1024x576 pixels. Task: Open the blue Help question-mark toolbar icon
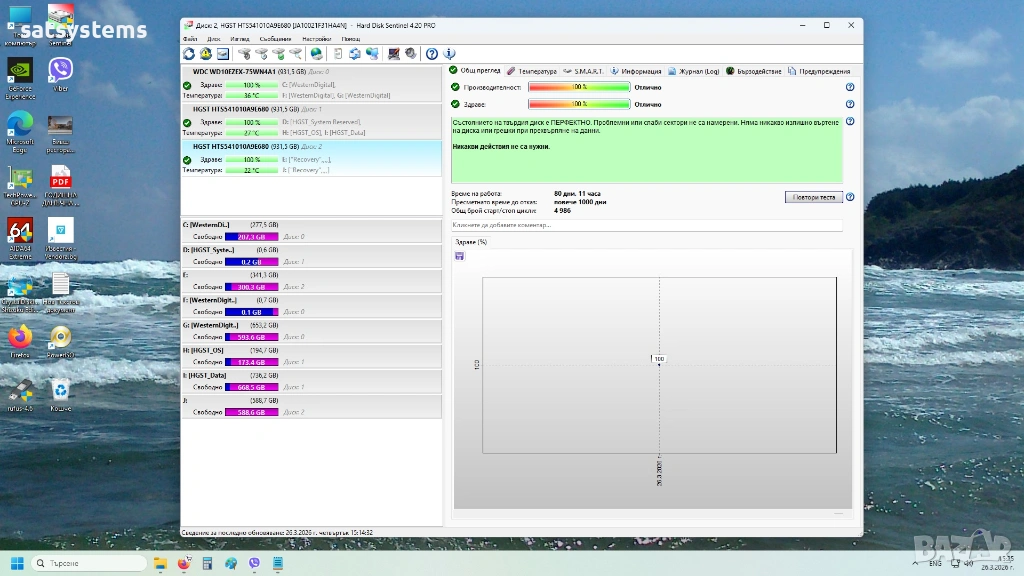pyautogui.click(x=432, y=54)
